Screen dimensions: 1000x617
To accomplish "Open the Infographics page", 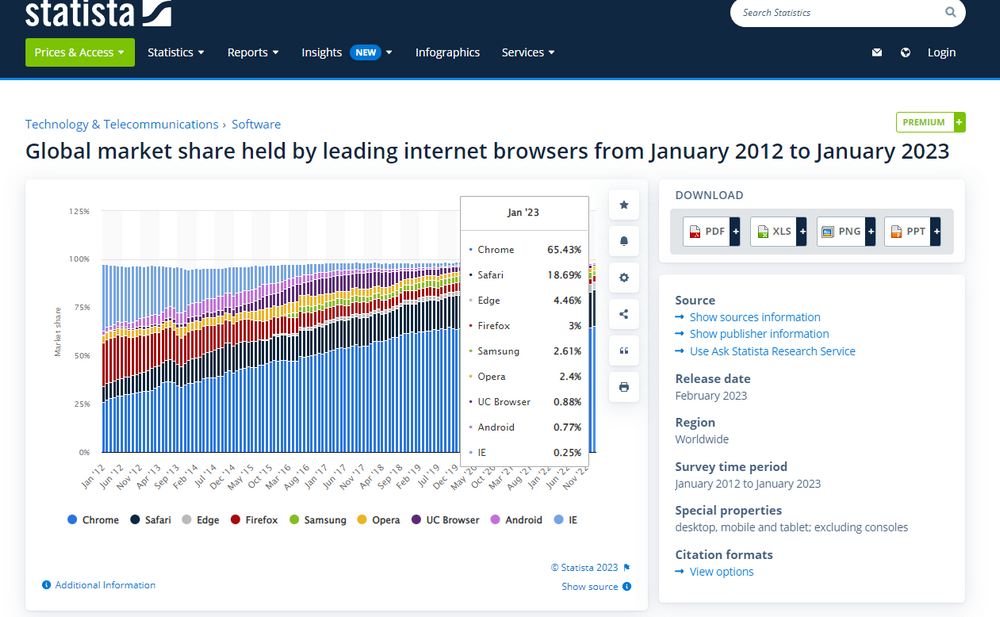I will pos(447,52).
